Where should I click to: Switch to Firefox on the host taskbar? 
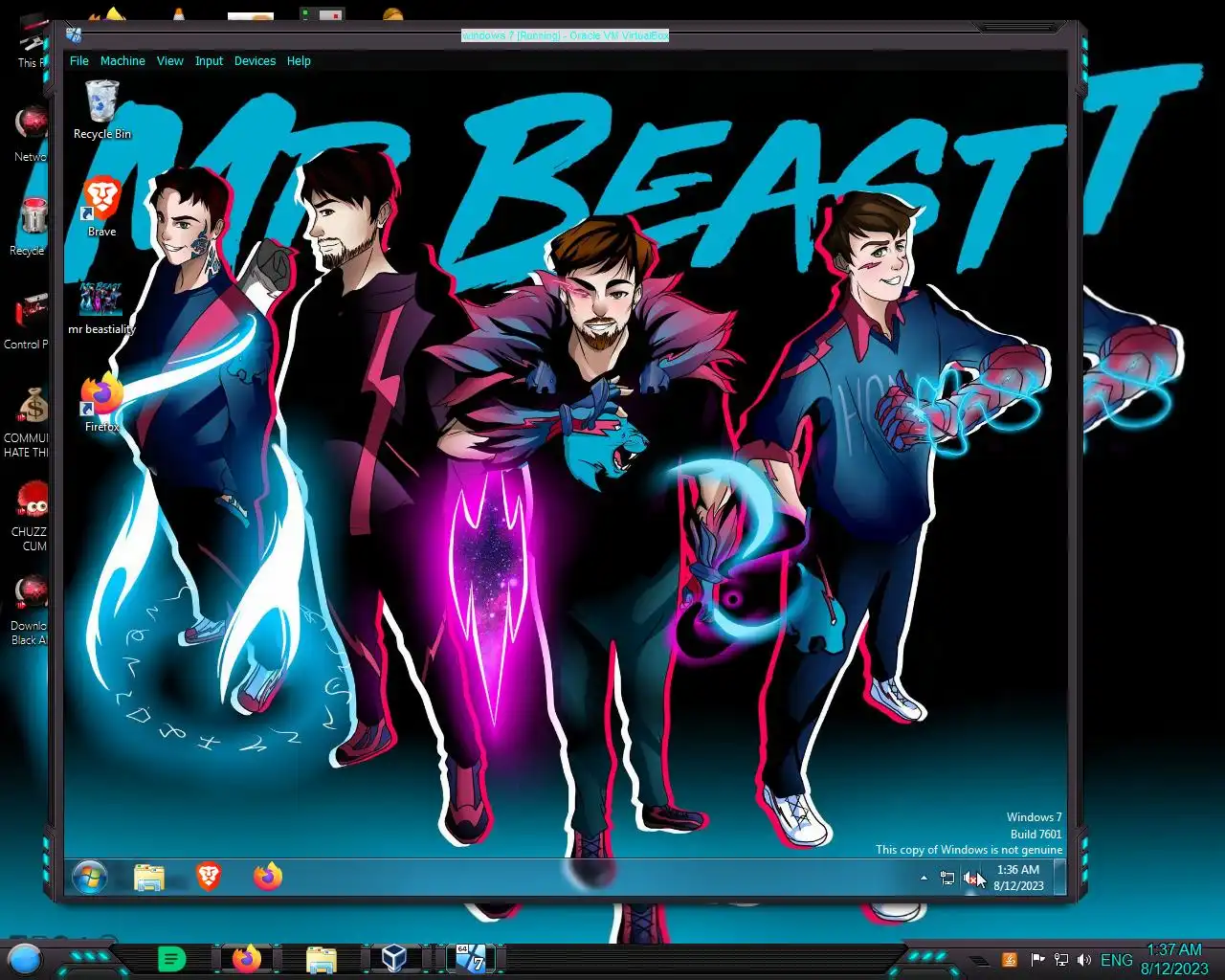pos(247,958)
